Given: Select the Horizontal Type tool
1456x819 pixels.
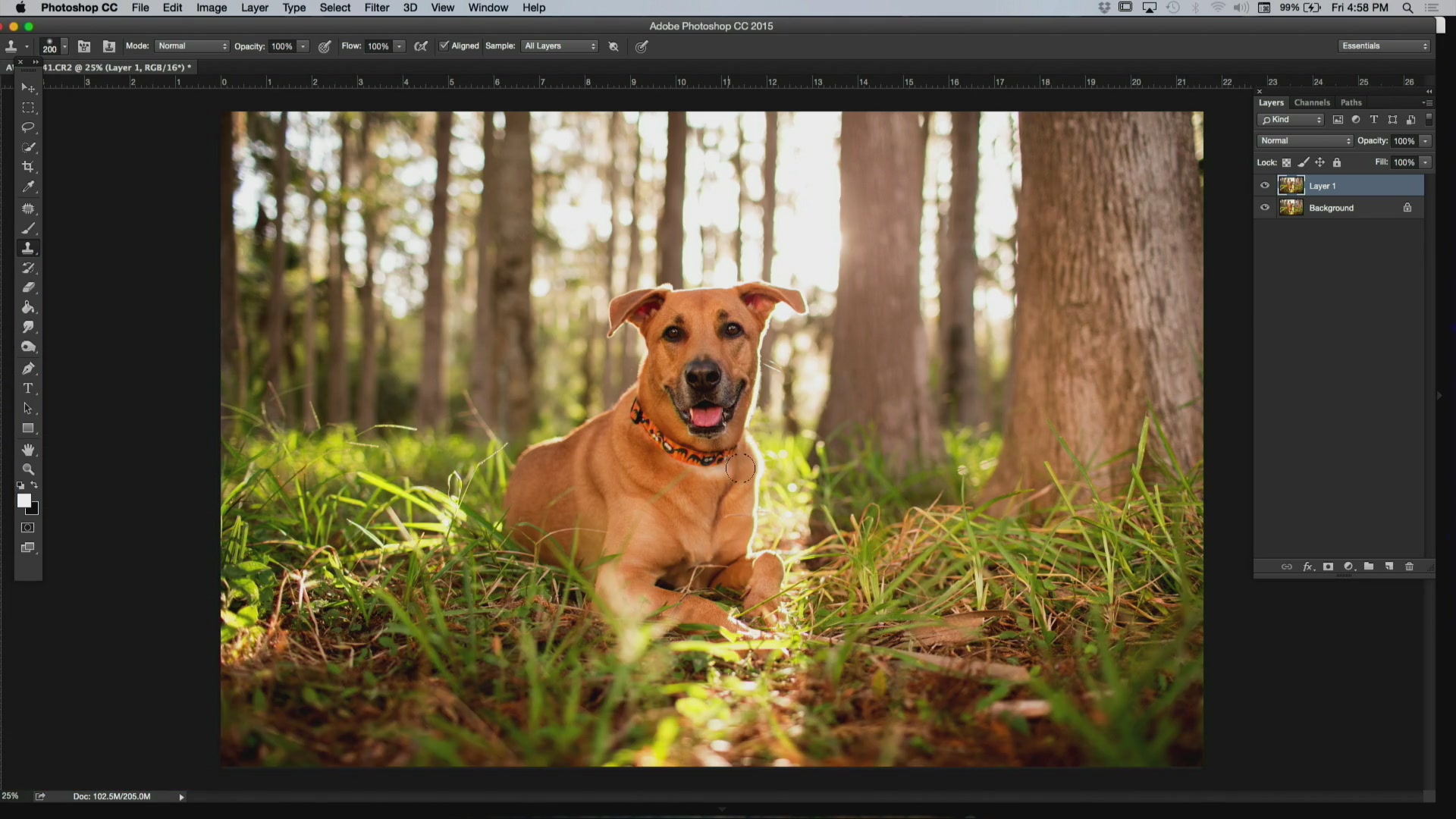Looking at the screenshot, I should [x=28, y=388].
